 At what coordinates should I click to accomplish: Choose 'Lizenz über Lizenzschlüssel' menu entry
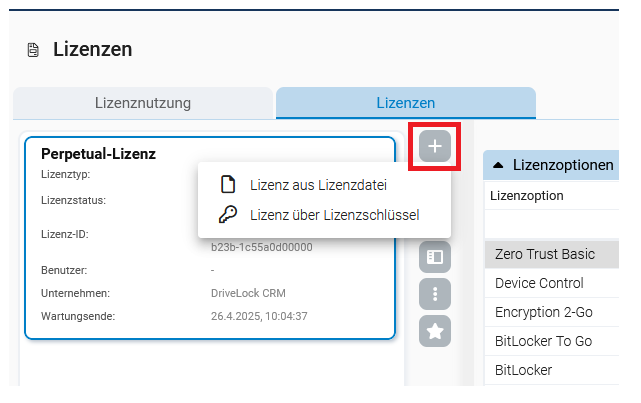tap(334, 214)
